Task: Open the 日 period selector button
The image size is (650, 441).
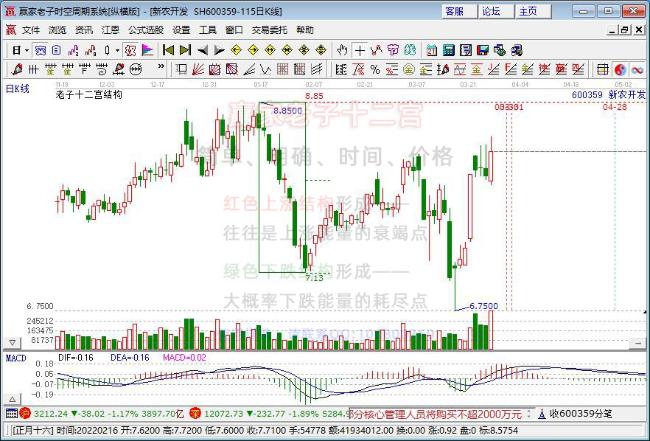Action: [x=16, y=51]
